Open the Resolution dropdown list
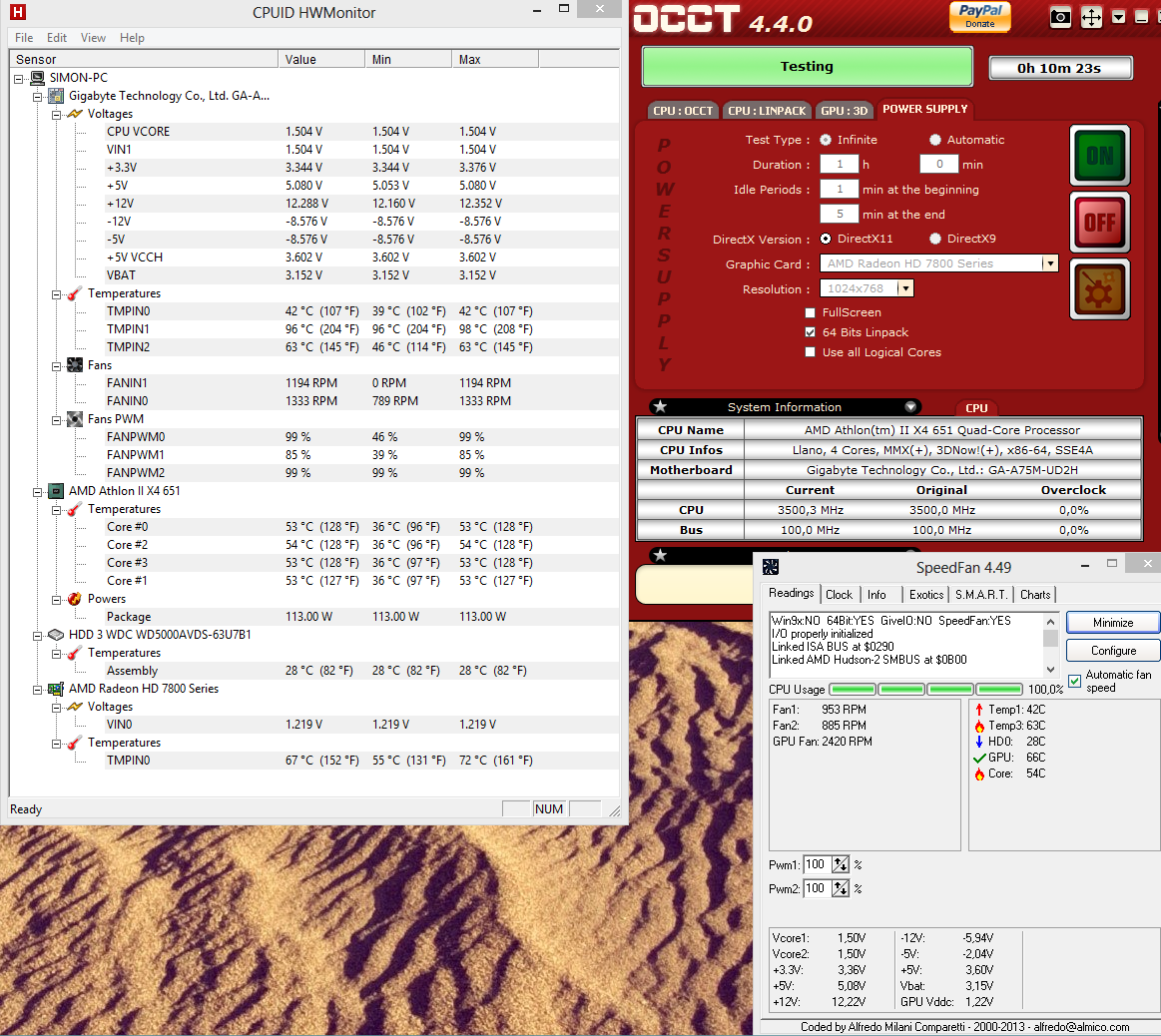1161x1036 pixels. click(x=904, y=288)
